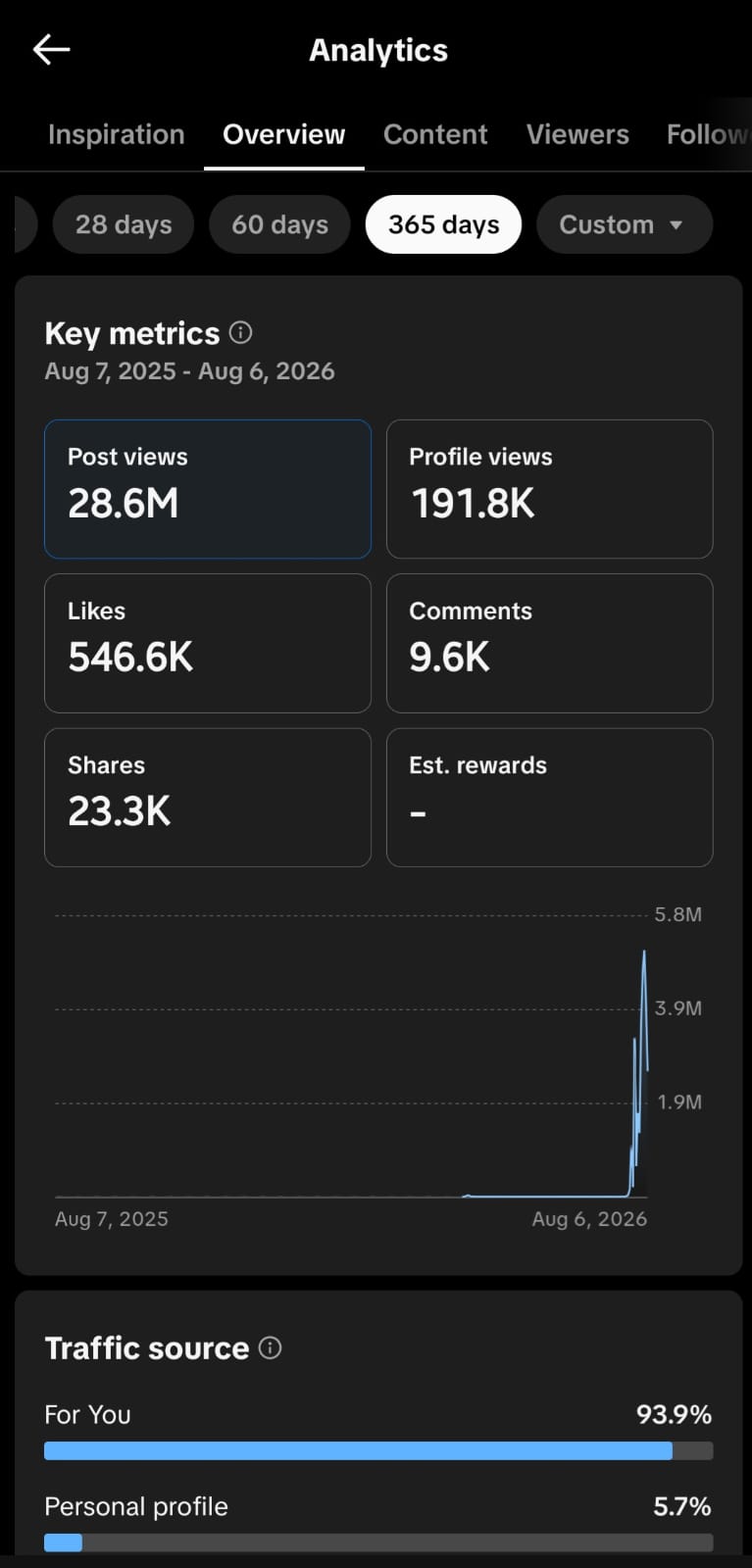Click the Personal profile traffic bar
The width and height of the screenshot is (752, 1568).
point(378,1543)
